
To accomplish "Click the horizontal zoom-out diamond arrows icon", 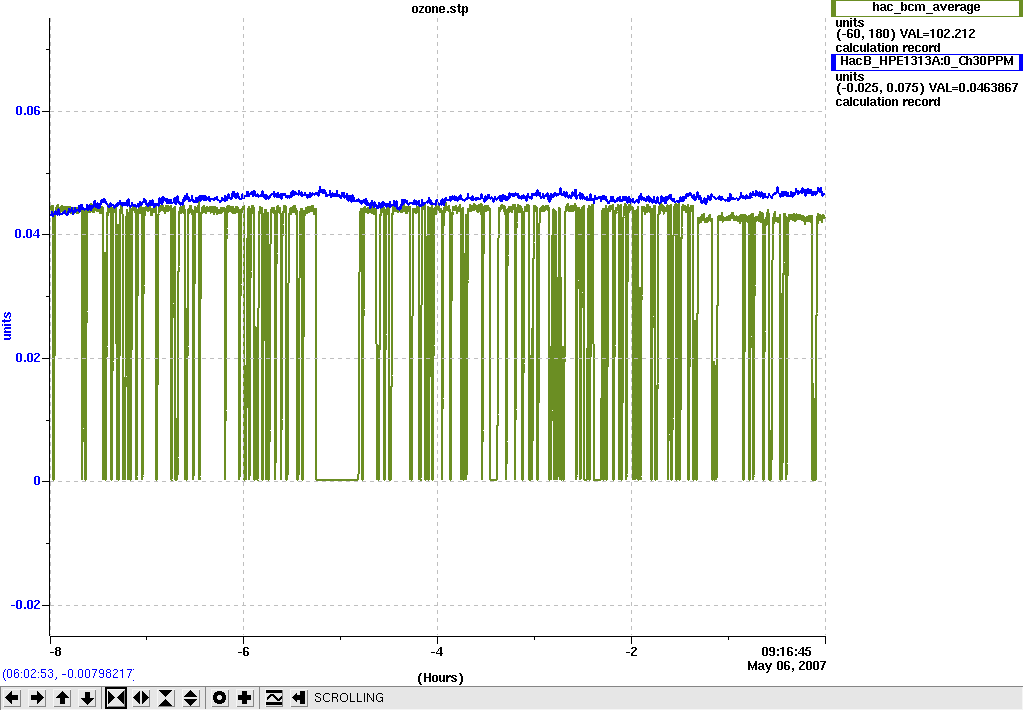I will [x=141, y=698].
